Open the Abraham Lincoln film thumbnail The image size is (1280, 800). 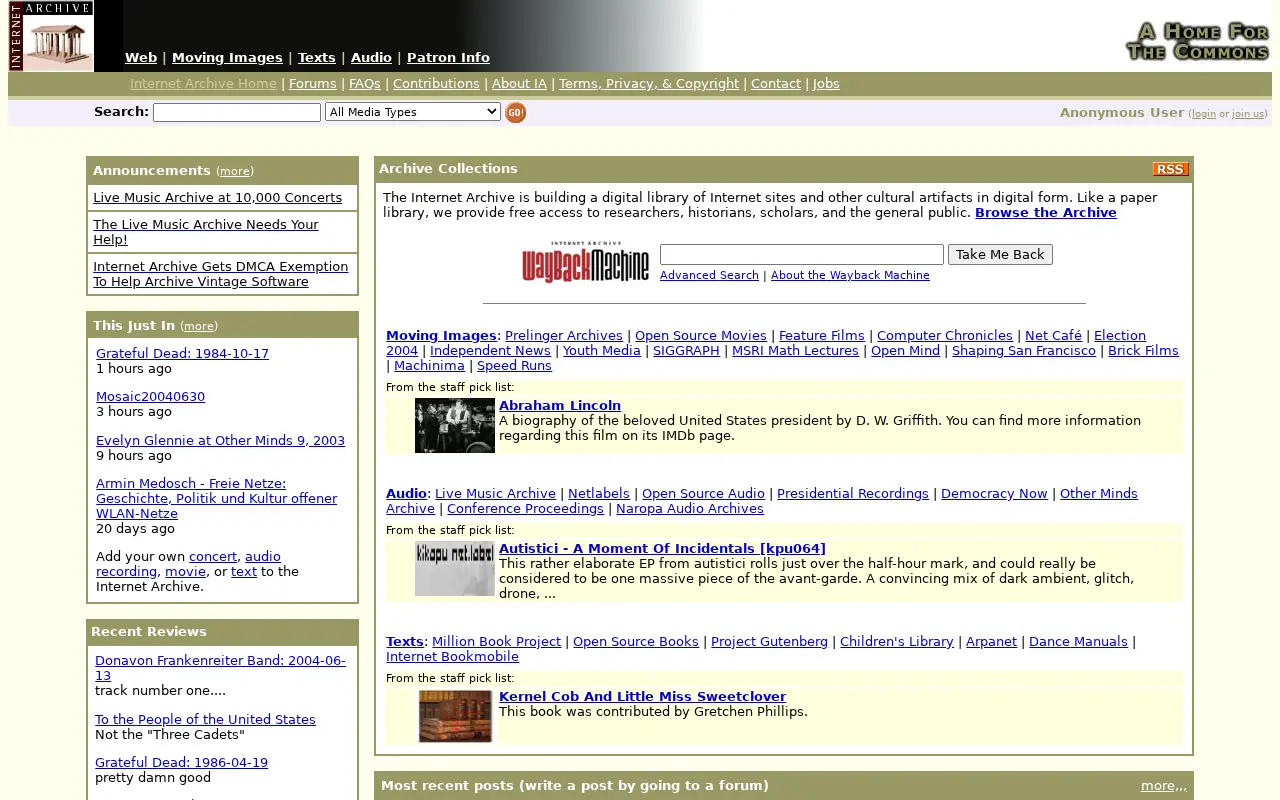pyautogui.click(x=455, y=425)
